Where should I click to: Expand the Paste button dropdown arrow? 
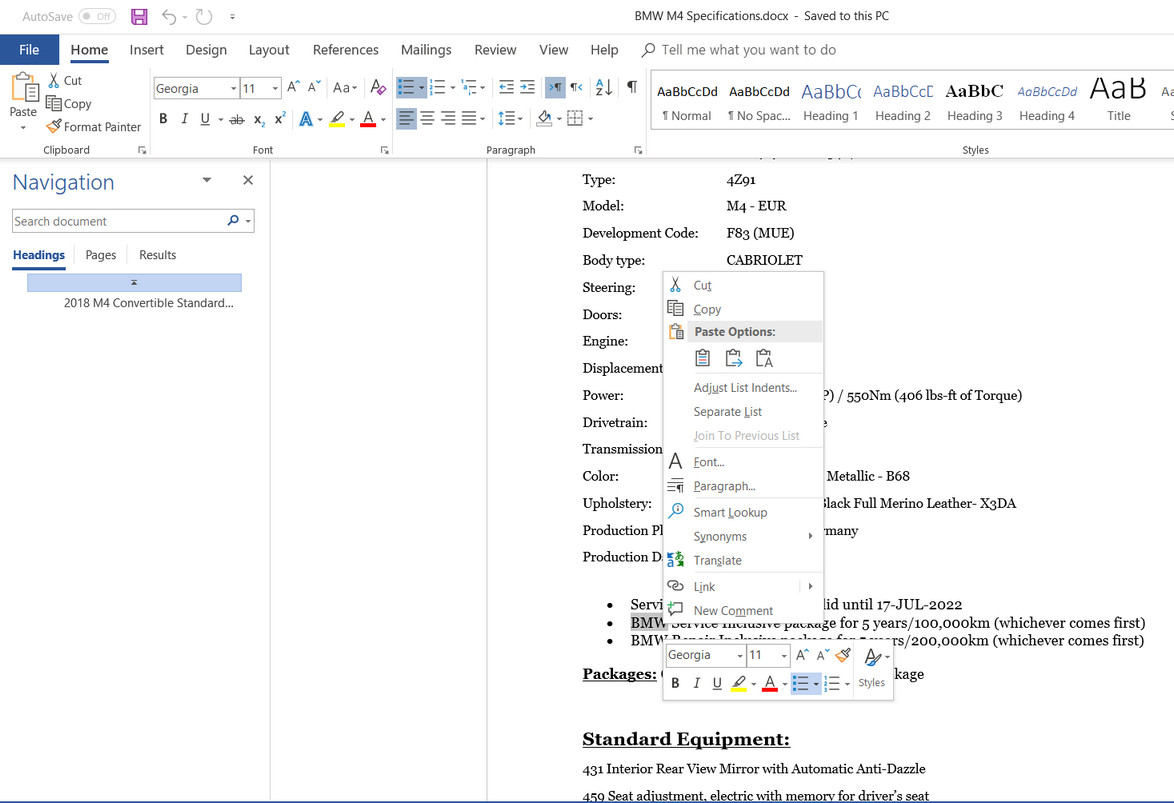[22, 127]
